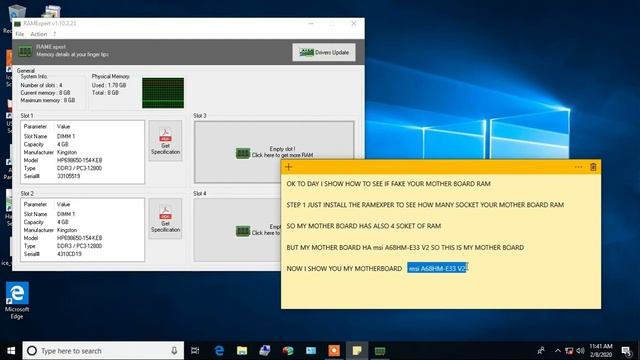This screenshot has width=640, height=360.
Task: Open the Action menu in RAMExpert
Action: coord(38,34)
